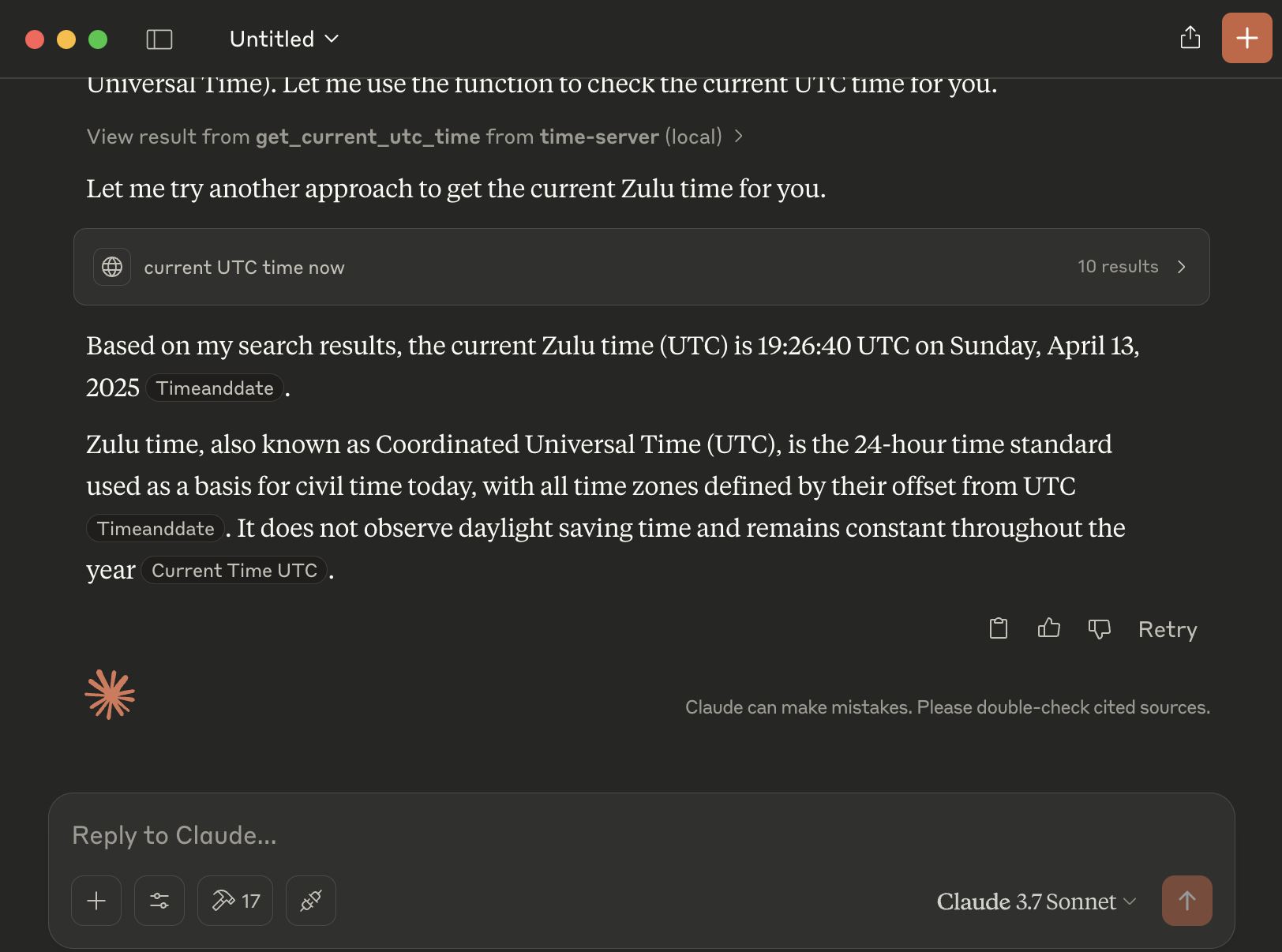Toggle the sidebar panel icon
Image resolution: width=1282 pixels, height=952 pixels.
[x=159, y=39]
